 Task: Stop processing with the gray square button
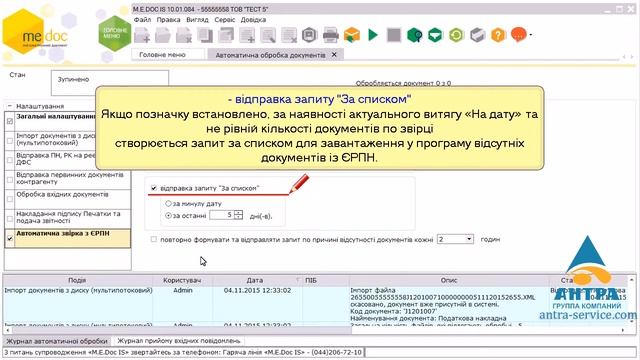point(394,35)
